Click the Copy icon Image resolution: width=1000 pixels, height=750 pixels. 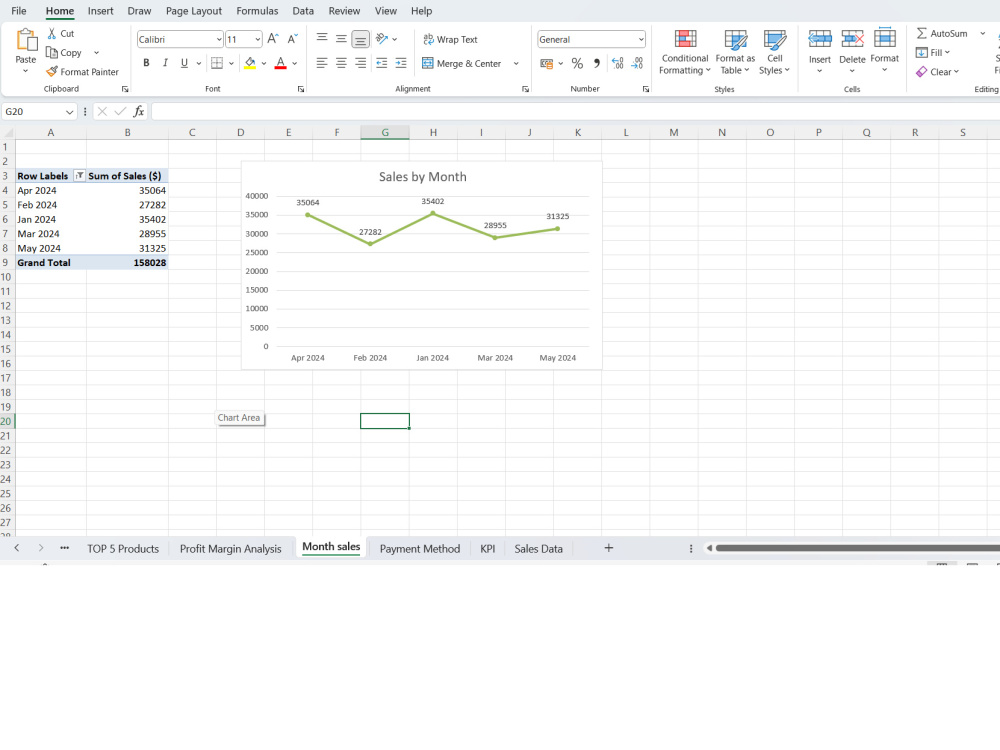[52, 52]
